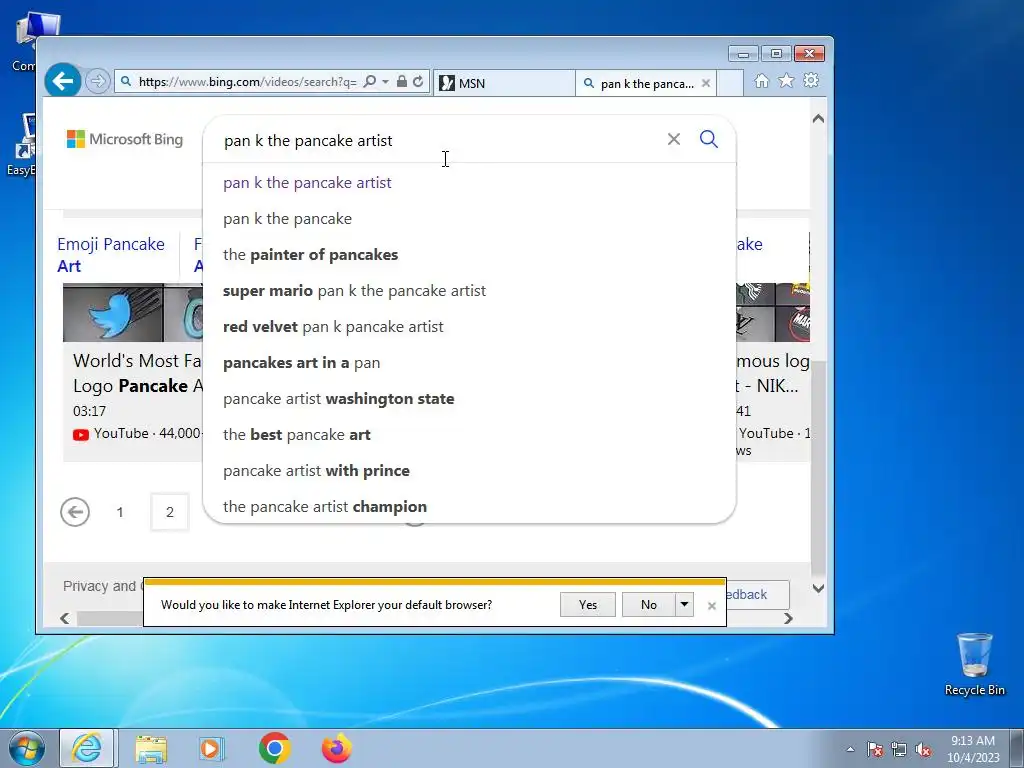The image size is (1024, 768).
Task: Click the search magnifier in address bar
Action: click(x=370, y=81)
